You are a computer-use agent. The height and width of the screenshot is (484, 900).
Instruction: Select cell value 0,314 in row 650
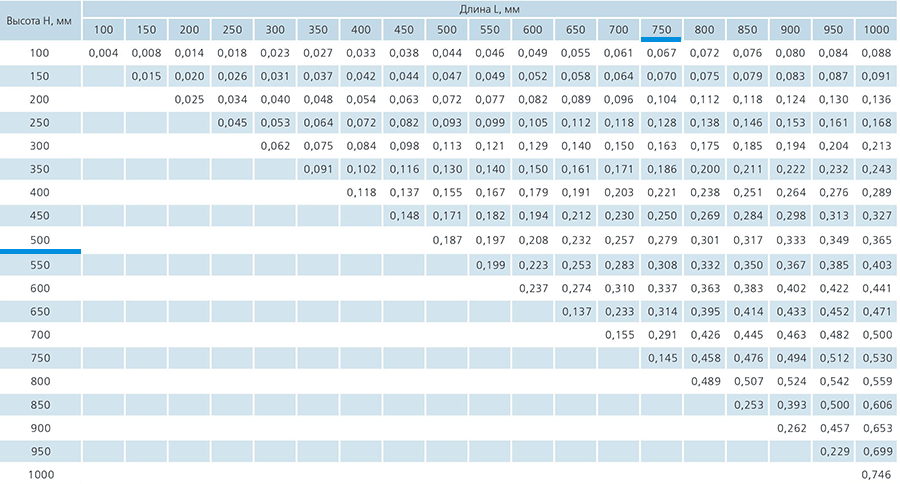tap(662, 312)
